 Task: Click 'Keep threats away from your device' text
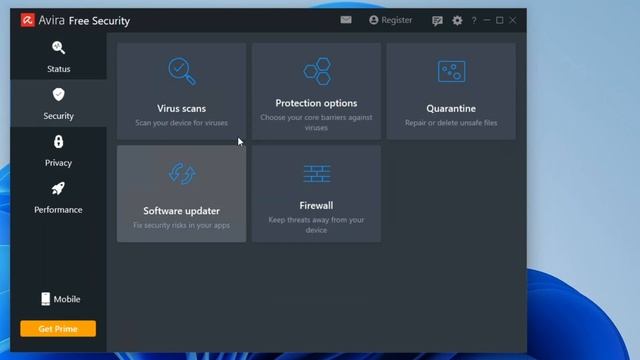click(x=316, y=225)
